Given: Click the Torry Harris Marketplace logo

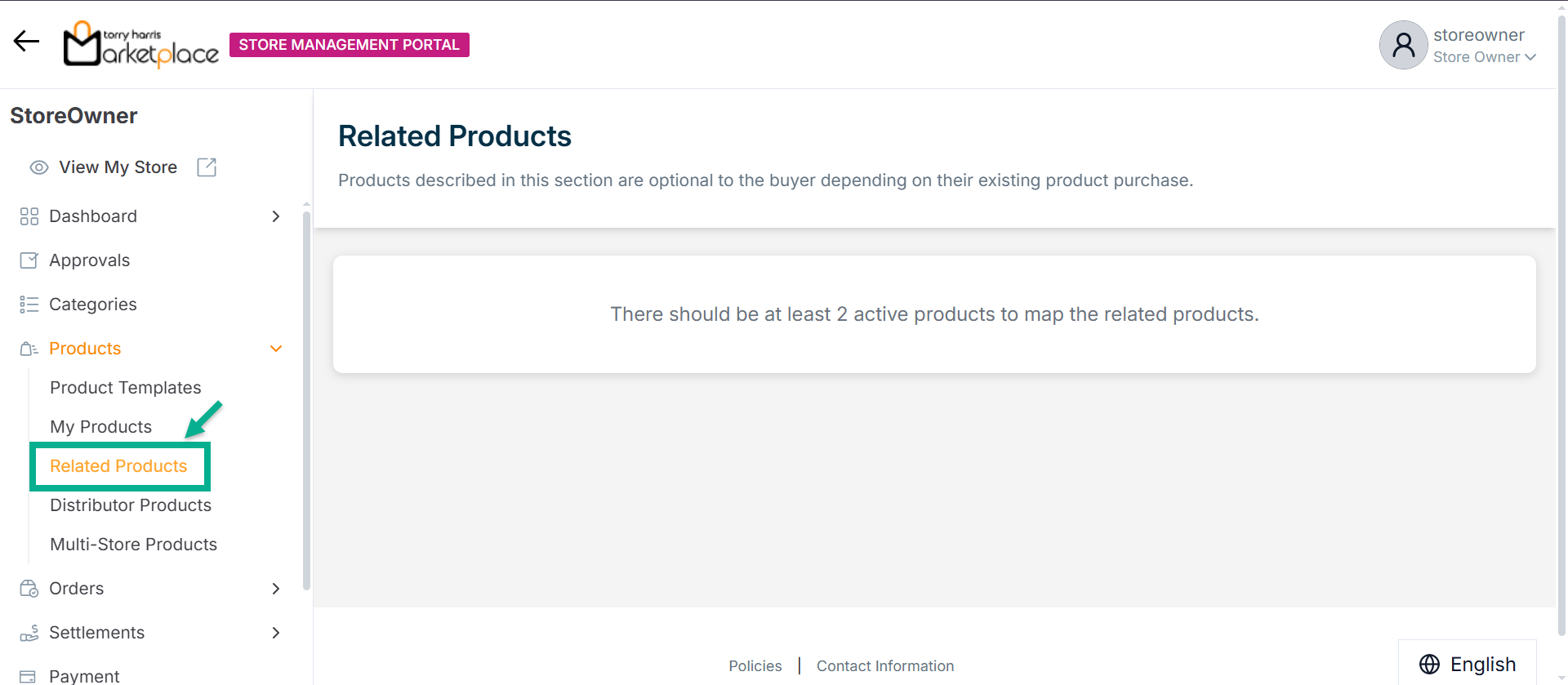Looking at the screenshot, I should click(141, 44).
